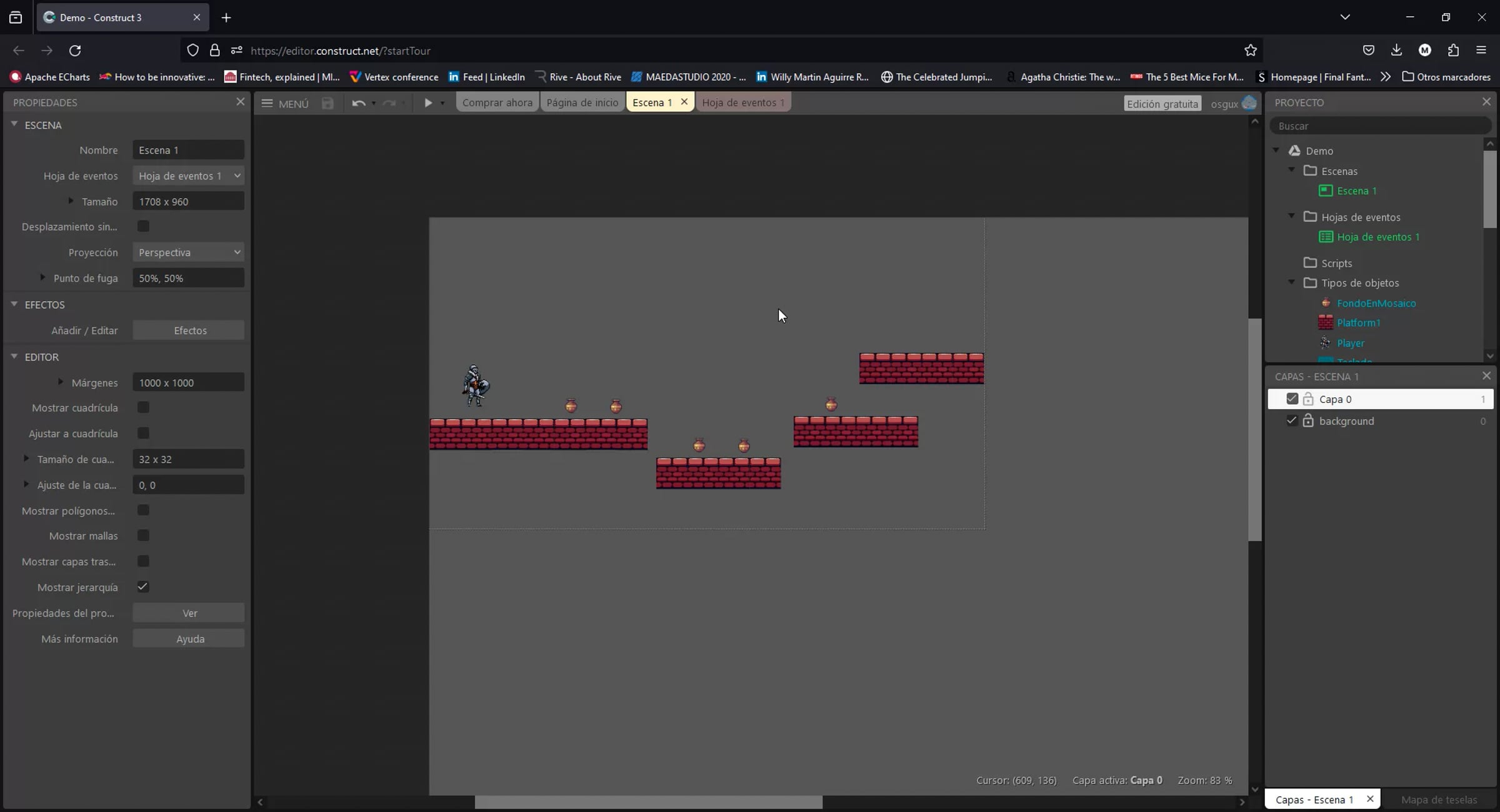The height and width of the screenshot is (812, 1500).
Task: Click the lock icon on Capa 0 layer
Action: pyautogui.click(x=1308, y=399)
